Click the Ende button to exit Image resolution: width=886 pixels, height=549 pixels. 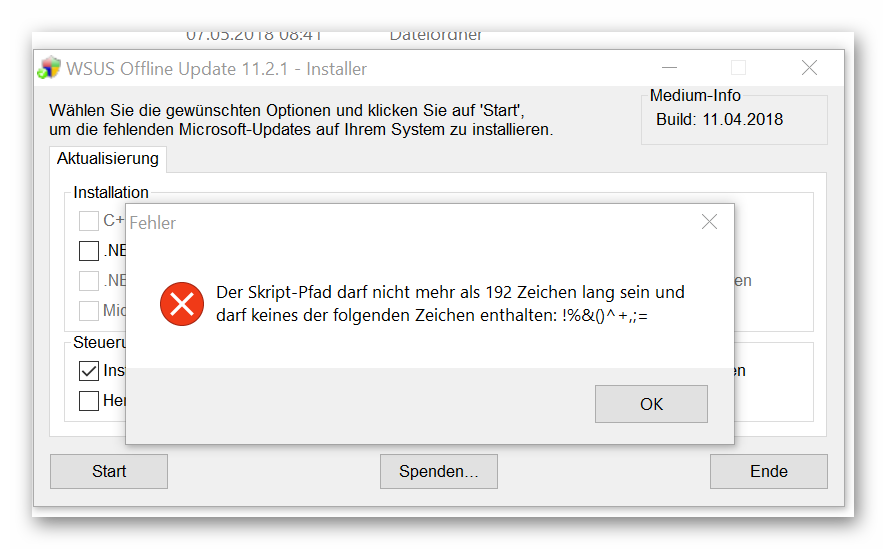click(768, 471)
